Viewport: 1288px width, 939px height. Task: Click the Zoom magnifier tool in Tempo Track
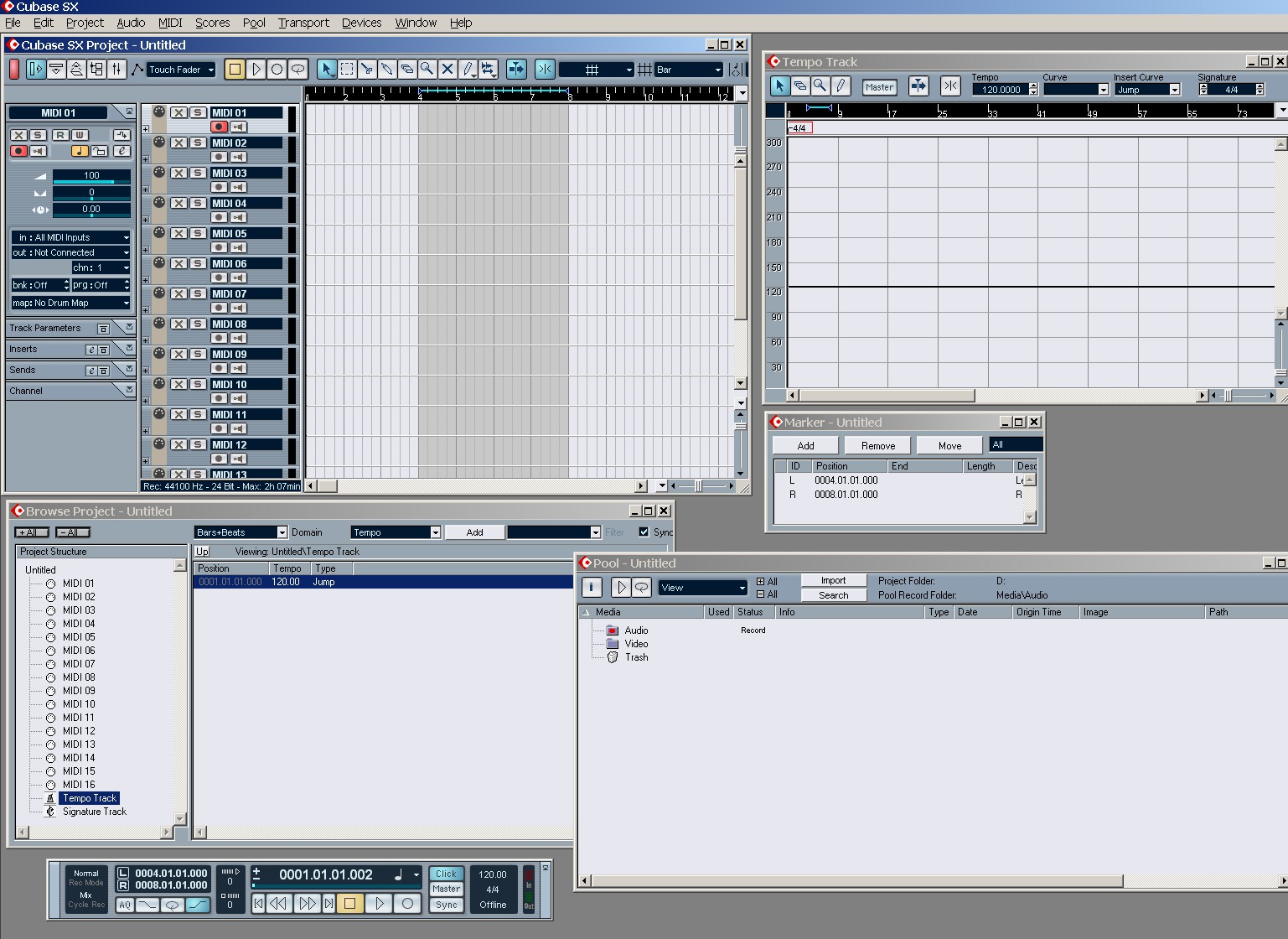click(x=820, y=86)
